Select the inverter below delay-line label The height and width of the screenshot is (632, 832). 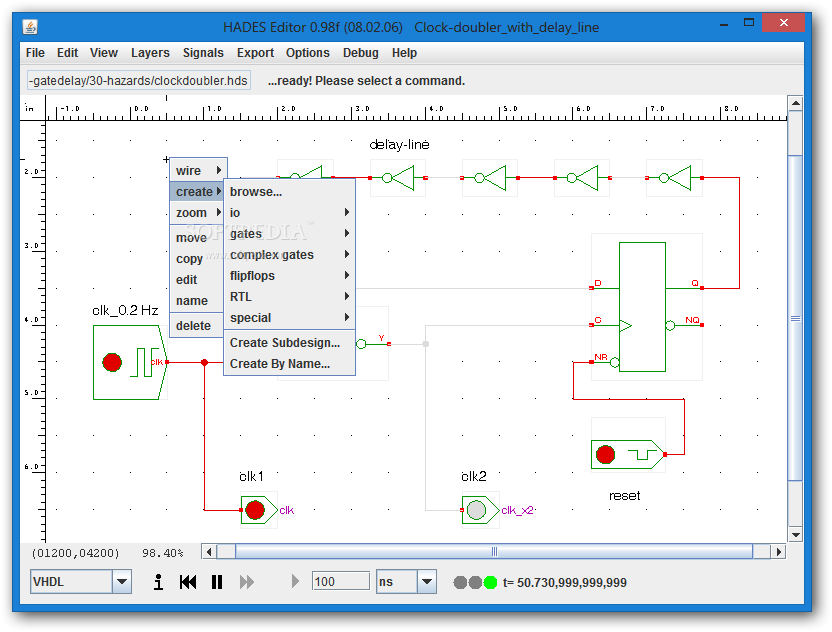(399, 178)
